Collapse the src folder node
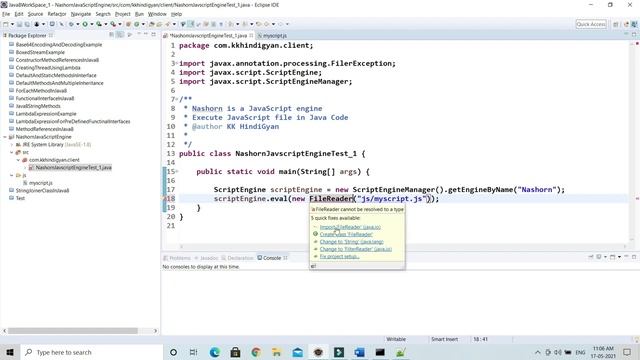Screen dimensions: 640x360 pos(11,152)
